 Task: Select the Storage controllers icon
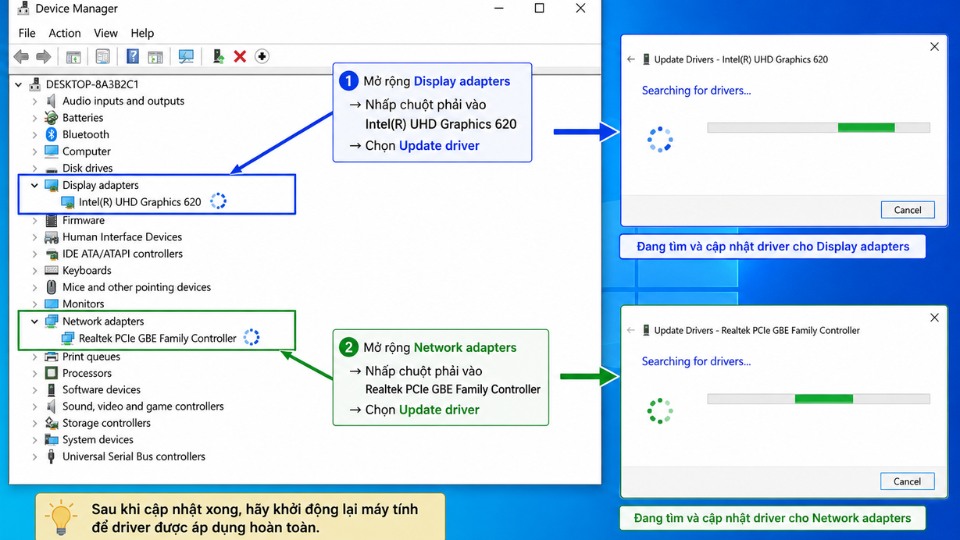click(x=51, y=422)
